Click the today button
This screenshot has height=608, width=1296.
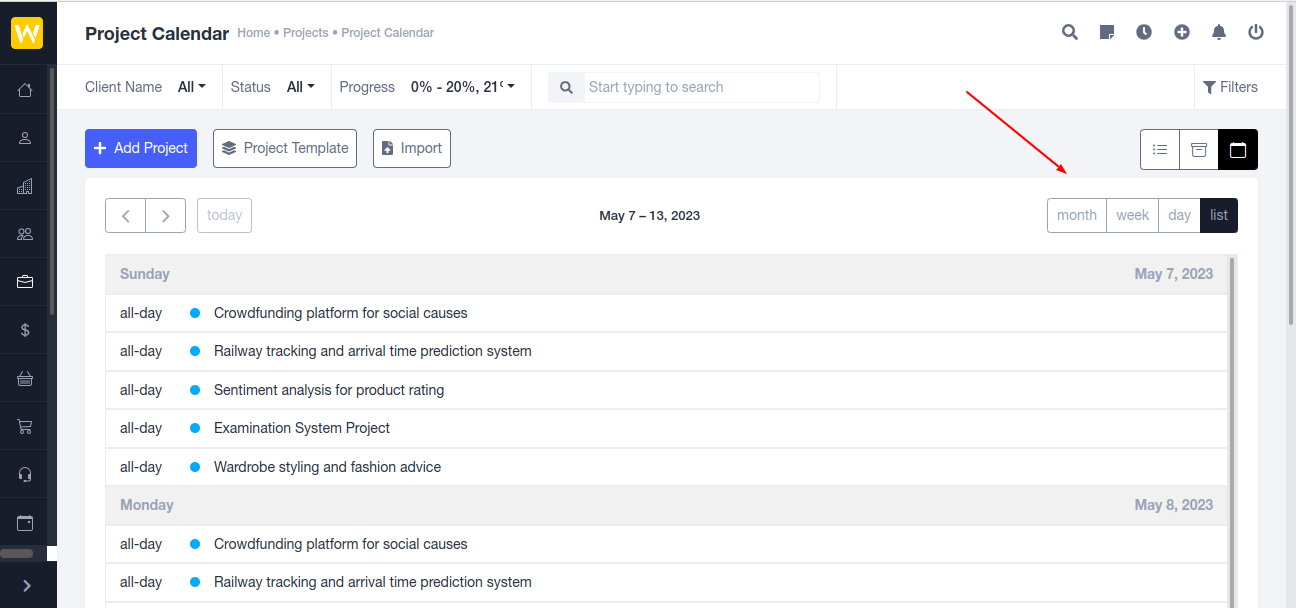[224, 215]
